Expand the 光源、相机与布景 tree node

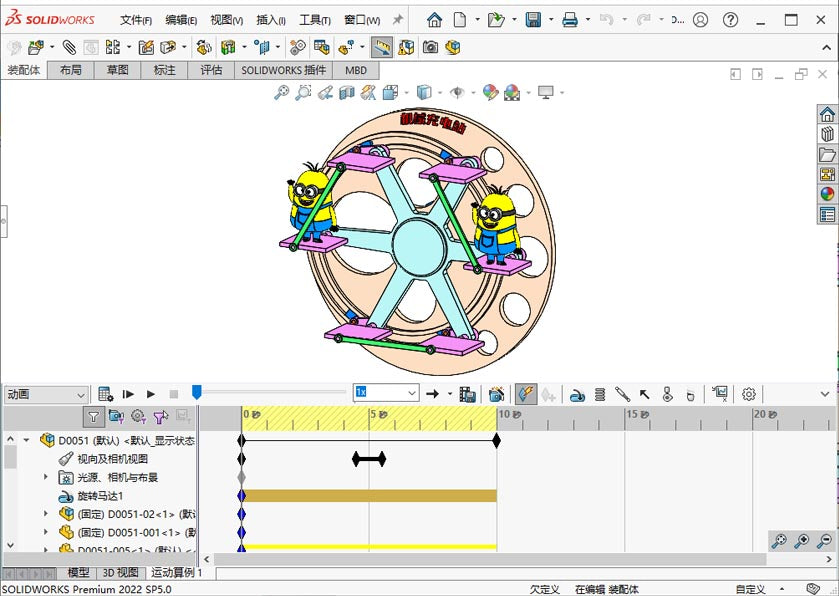tap(46, 477)
